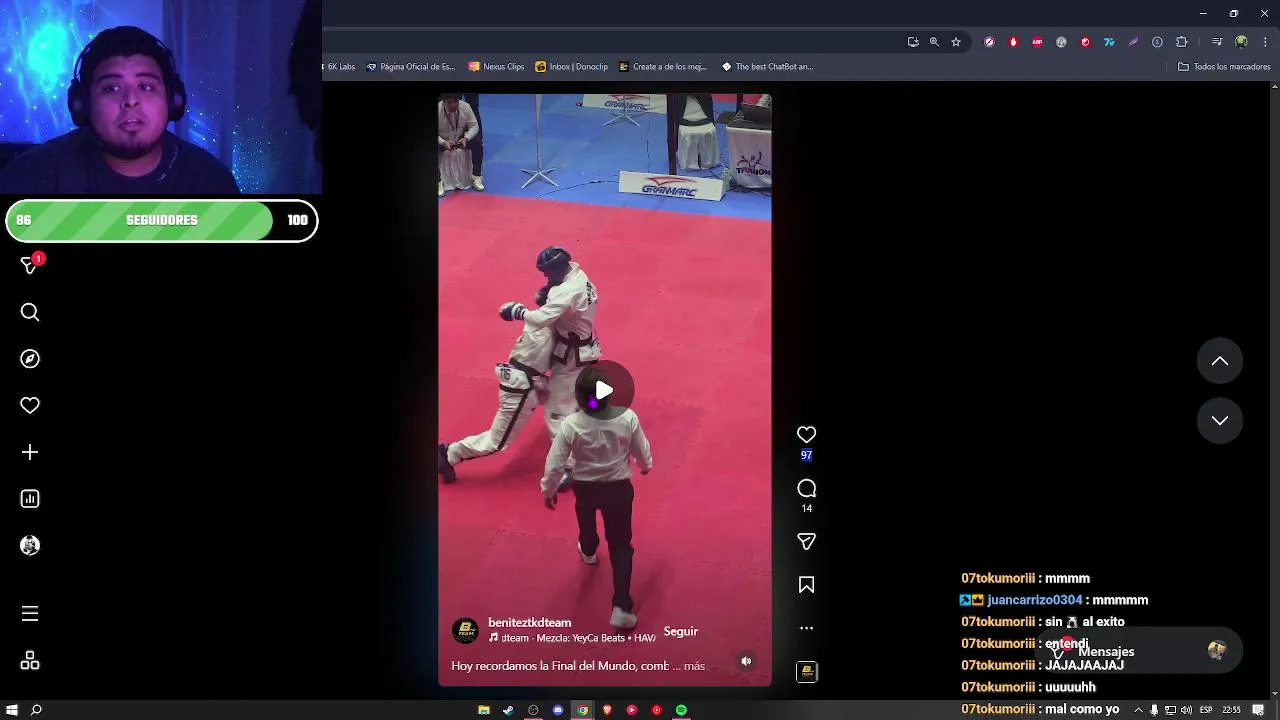Open floating Mensajes button
The height and width of the screenshot is (720, 1280).
click(x=1140, y=651)
